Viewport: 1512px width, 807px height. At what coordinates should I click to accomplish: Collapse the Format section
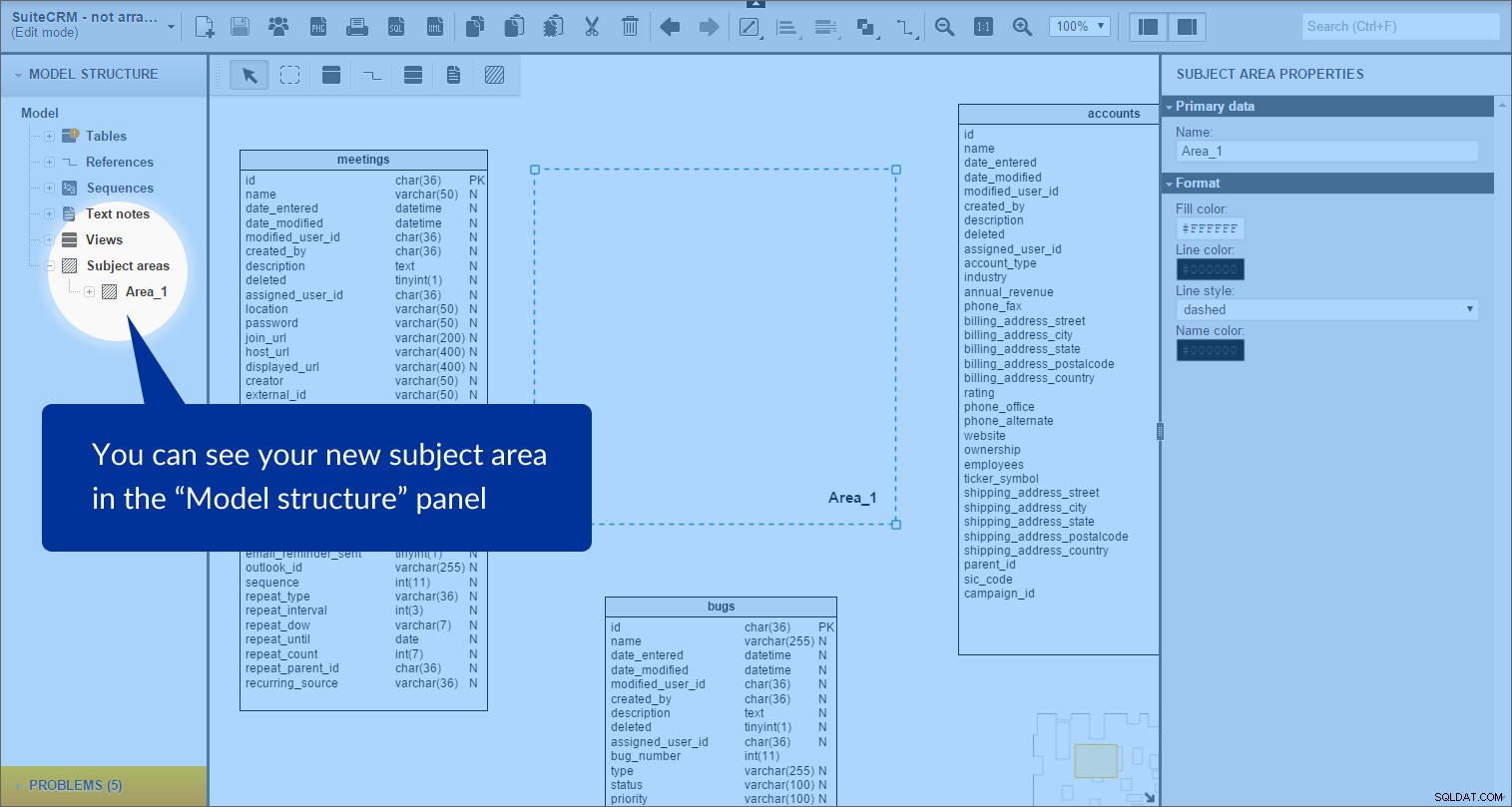[x=1170, y=184]
